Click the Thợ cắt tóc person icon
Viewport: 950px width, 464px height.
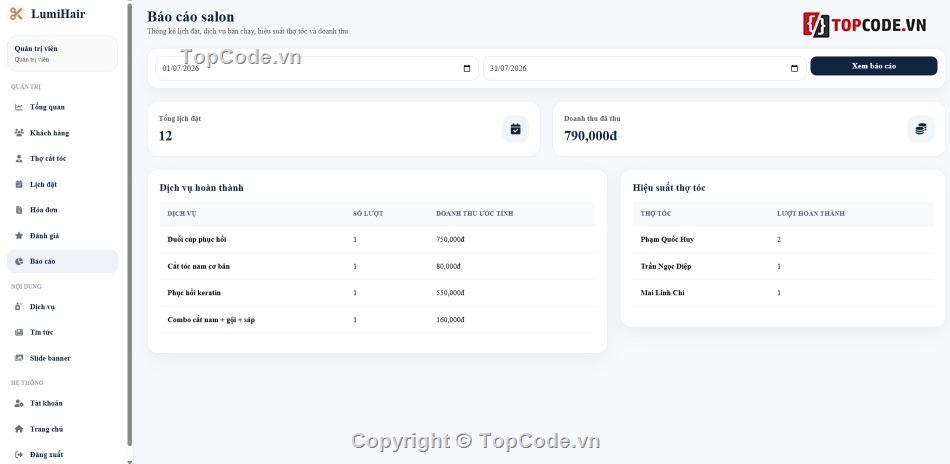tap(19, 159)
